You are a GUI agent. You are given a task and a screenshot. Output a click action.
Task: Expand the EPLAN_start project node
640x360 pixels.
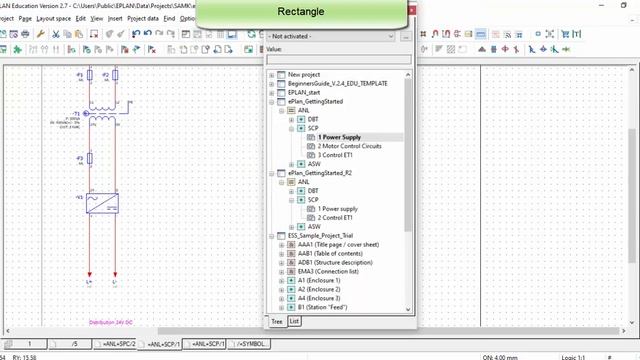point(271,93)
